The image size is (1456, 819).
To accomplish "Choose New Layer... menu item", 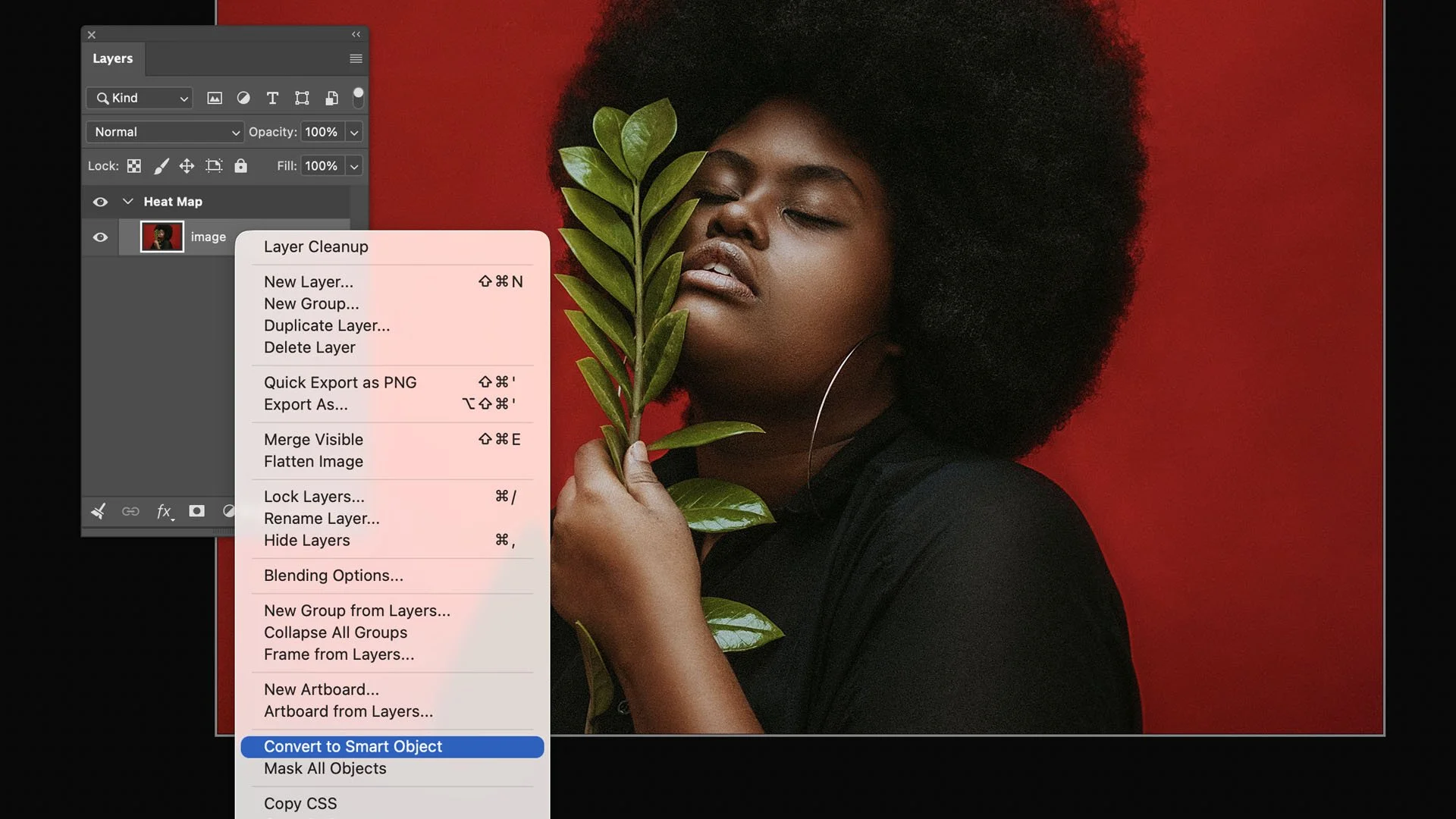I will tap(392, 282).
